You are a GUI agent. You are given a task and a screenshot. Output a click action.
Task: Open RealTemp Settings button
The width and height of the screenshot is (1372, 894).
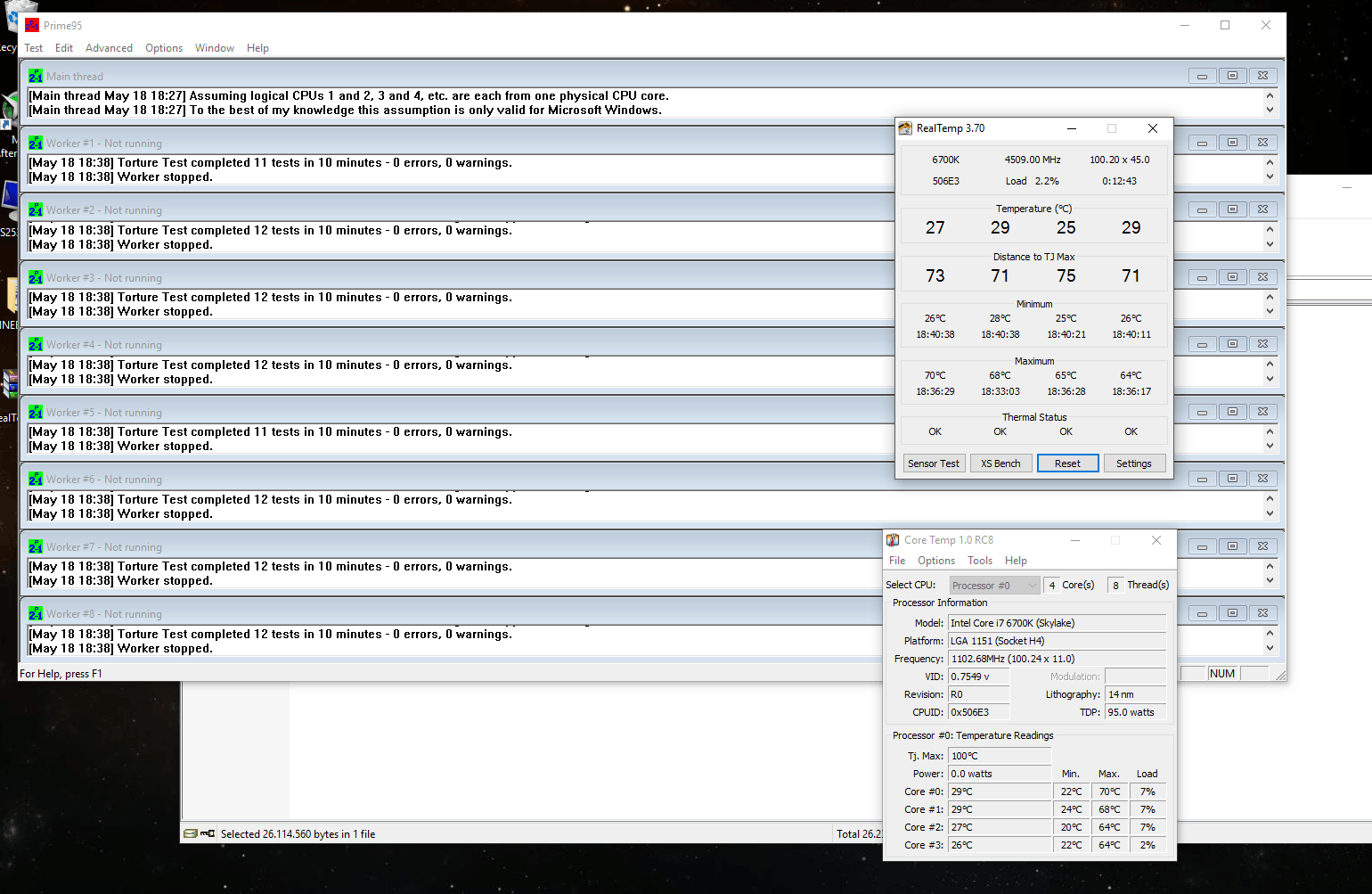pos(1134,463)
